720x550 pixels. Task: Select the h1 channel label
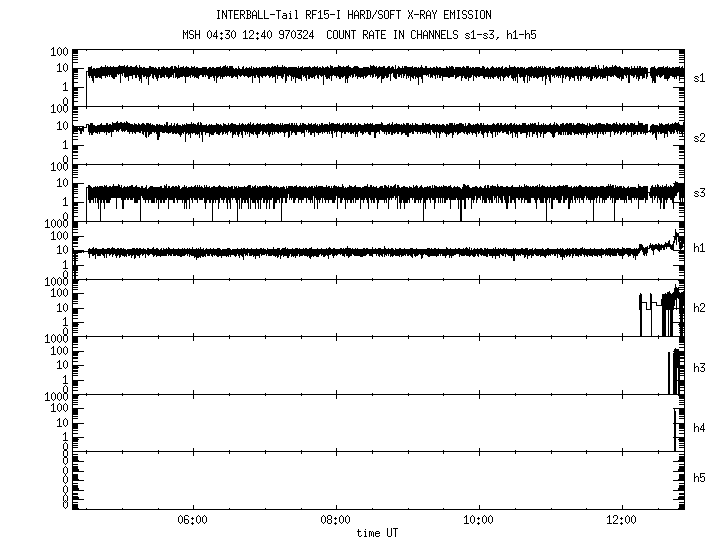pyautogui.click(x=699, y=248)
